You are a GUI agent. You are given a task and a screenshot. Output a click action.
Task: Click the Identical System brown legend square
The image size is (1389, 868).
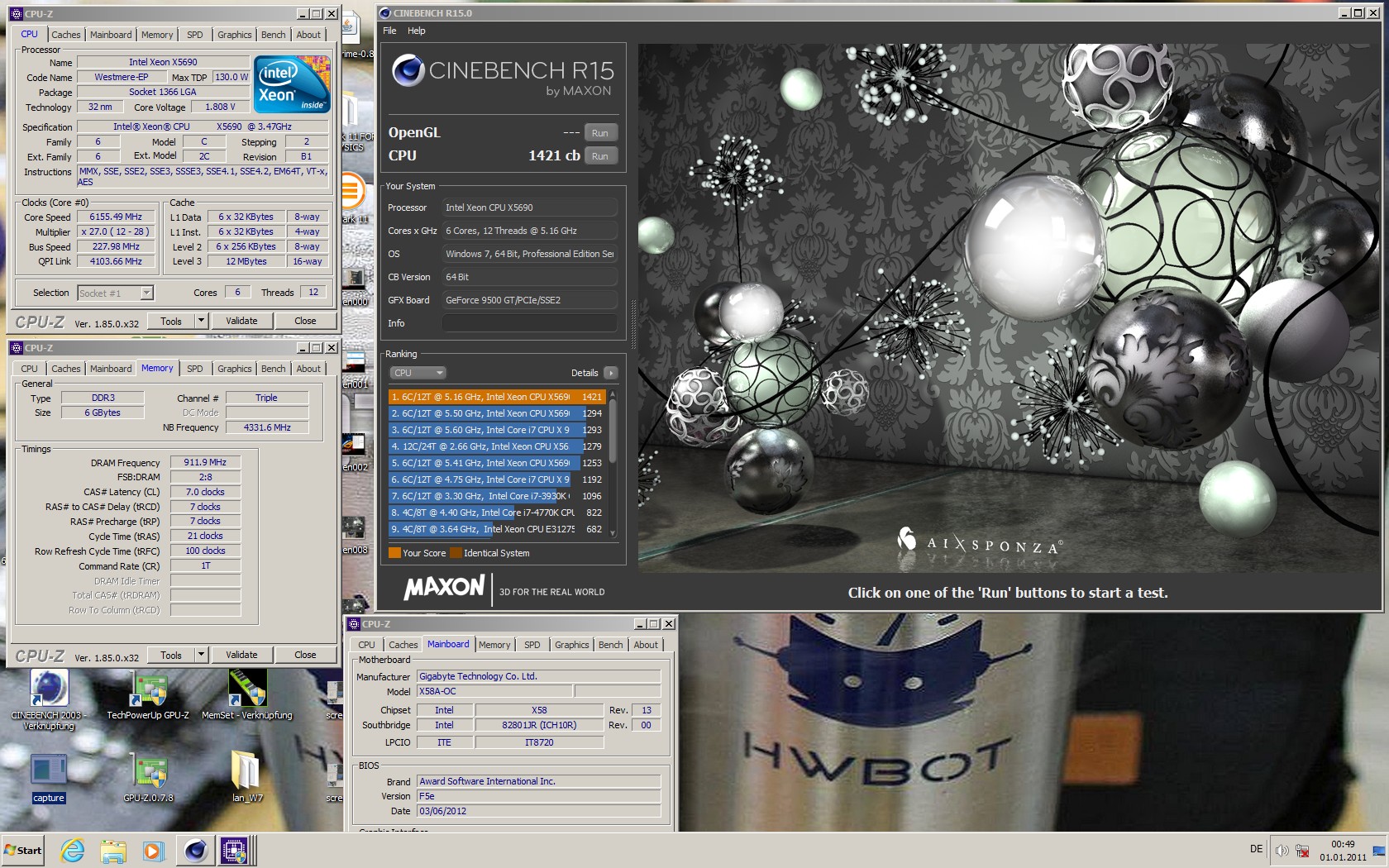[456, 553]
